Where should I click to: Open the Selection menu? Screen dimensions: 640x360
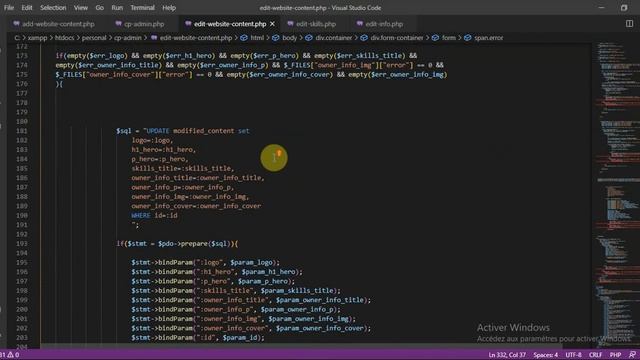(53, 8)
